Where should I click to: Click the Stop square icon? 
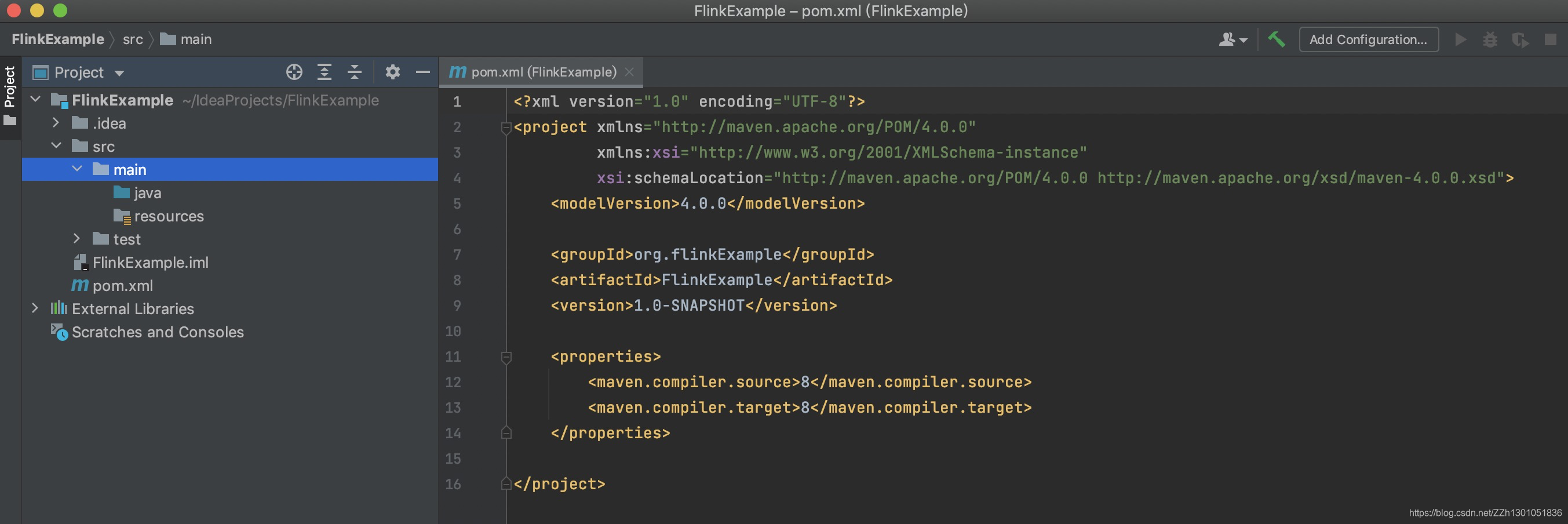point(1551,39)
